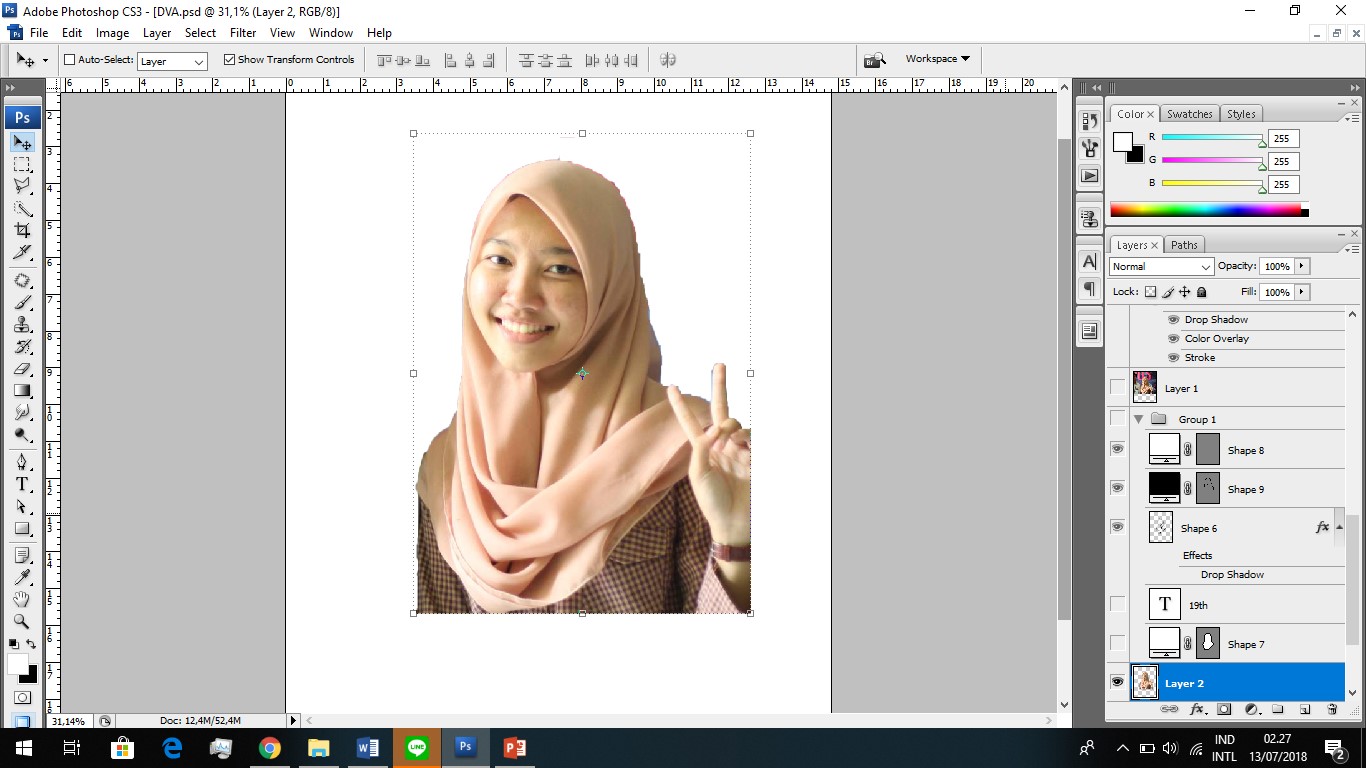The image size is (1366, 768).
Task: Open the Image menu
Action: pos(112,33)
